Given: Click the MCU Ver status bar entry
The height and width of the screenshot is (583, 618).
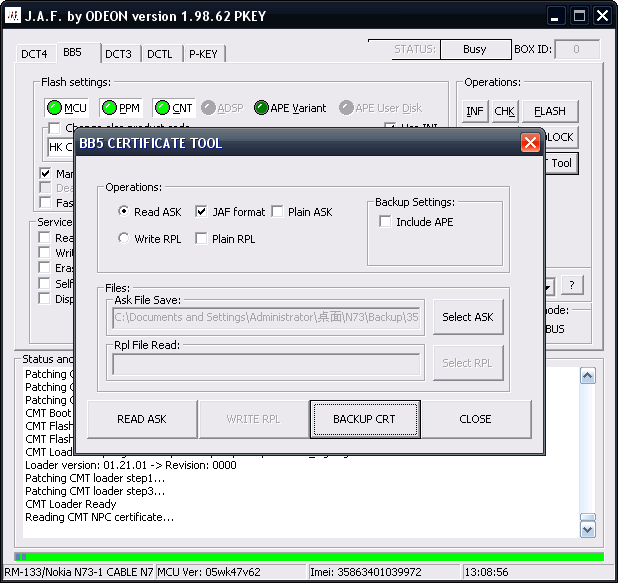Looking at the screenshot, I should click(231, 572).
